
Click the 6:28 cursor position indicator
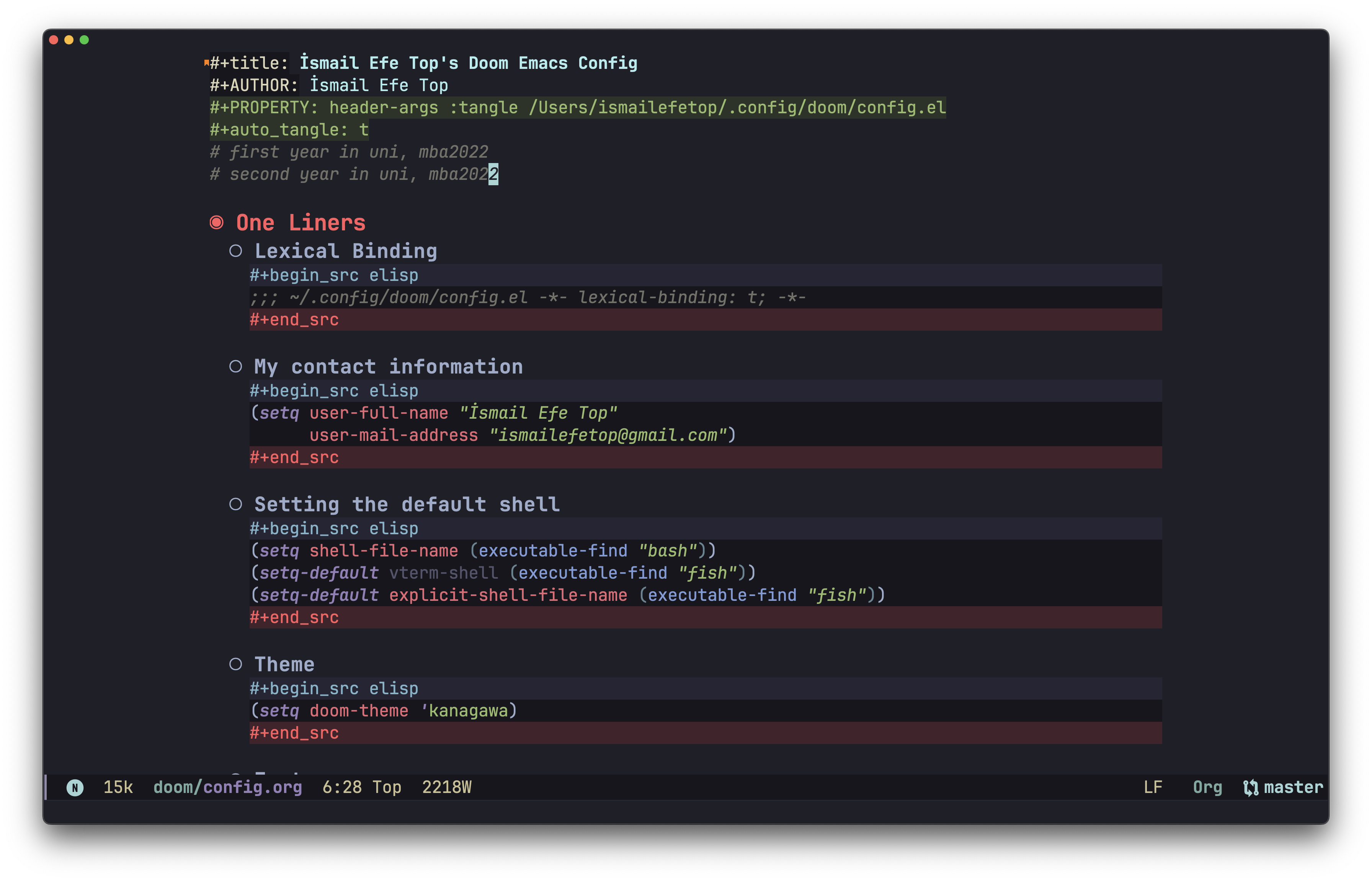point(341,788)
